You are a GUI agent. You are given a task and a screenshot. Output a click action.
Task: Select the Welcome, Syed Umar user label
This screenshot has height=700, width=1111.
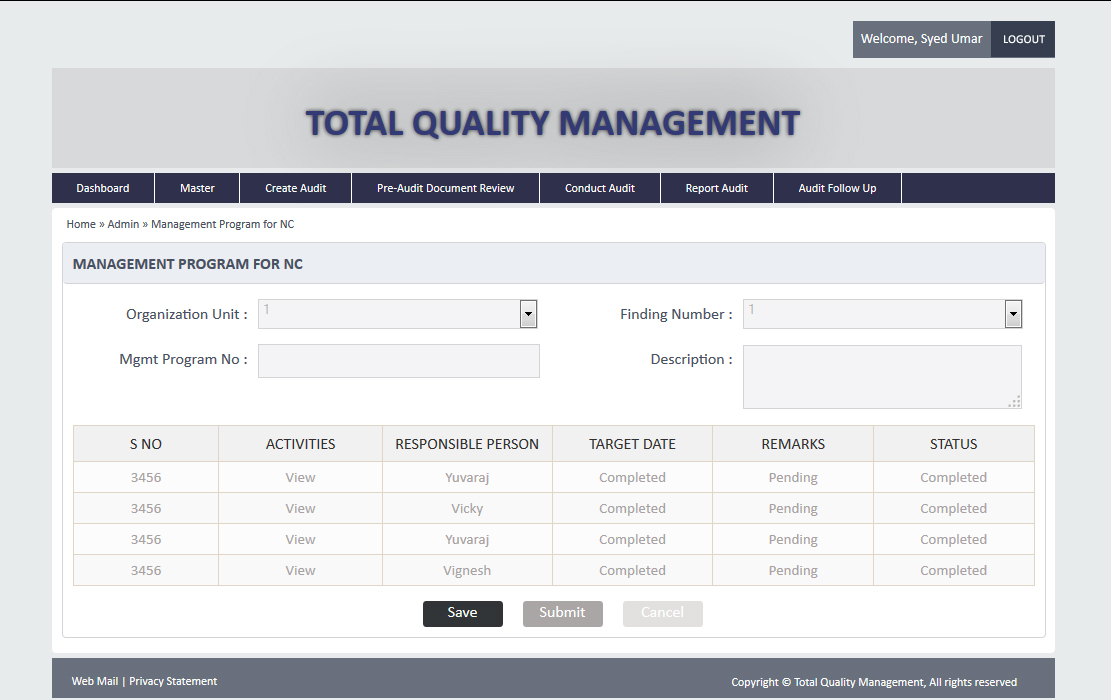pyautogui.click(x=921, y=39)
